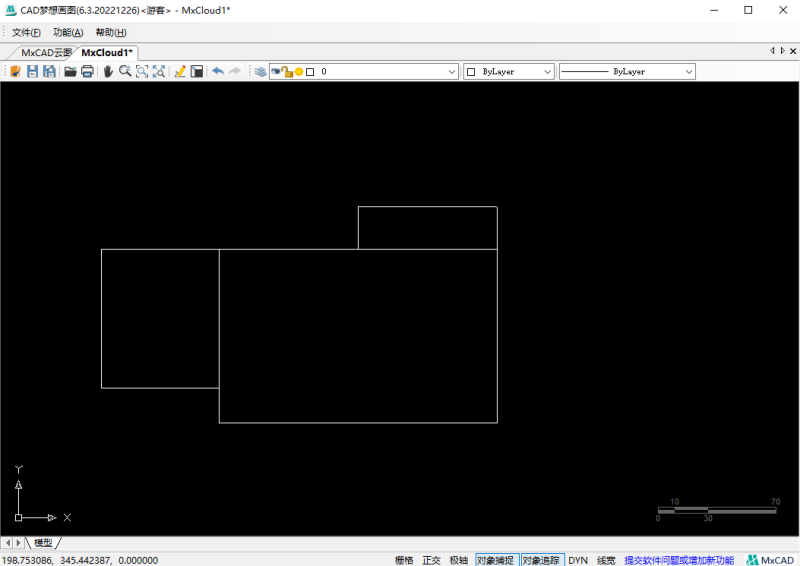Select the Zoom magnifier tool
This screenshot has width=800, height=566.
click(x=125, y=72)
